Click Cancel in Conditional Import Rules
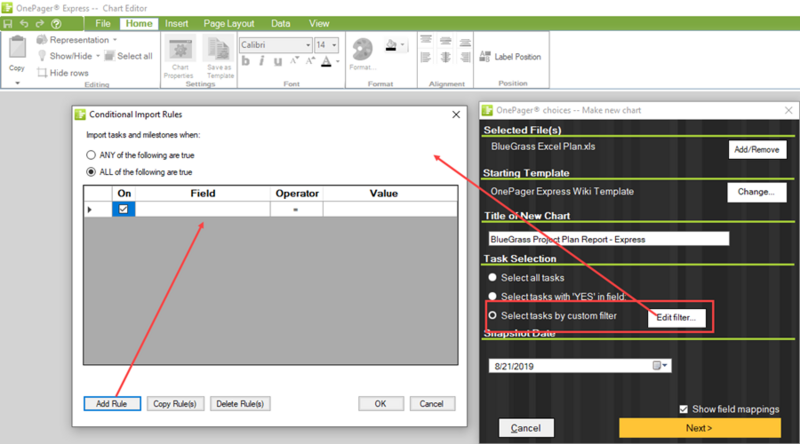 click(432, 404)
